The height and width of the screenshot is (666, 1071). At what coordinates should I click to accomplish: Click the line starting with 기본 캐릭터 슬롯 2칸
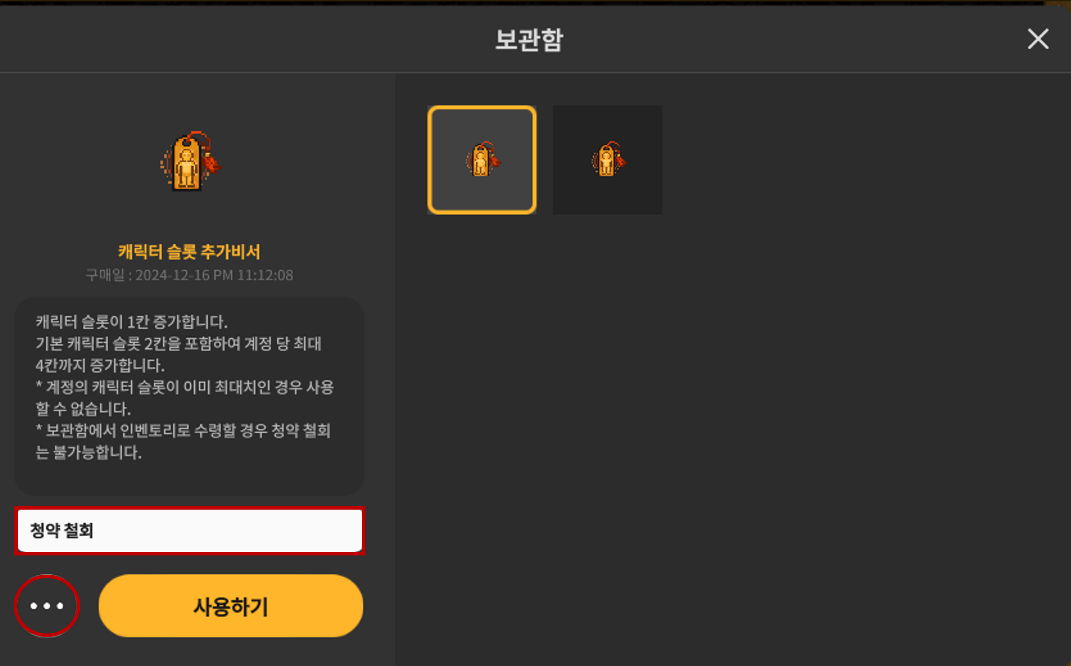178,344
